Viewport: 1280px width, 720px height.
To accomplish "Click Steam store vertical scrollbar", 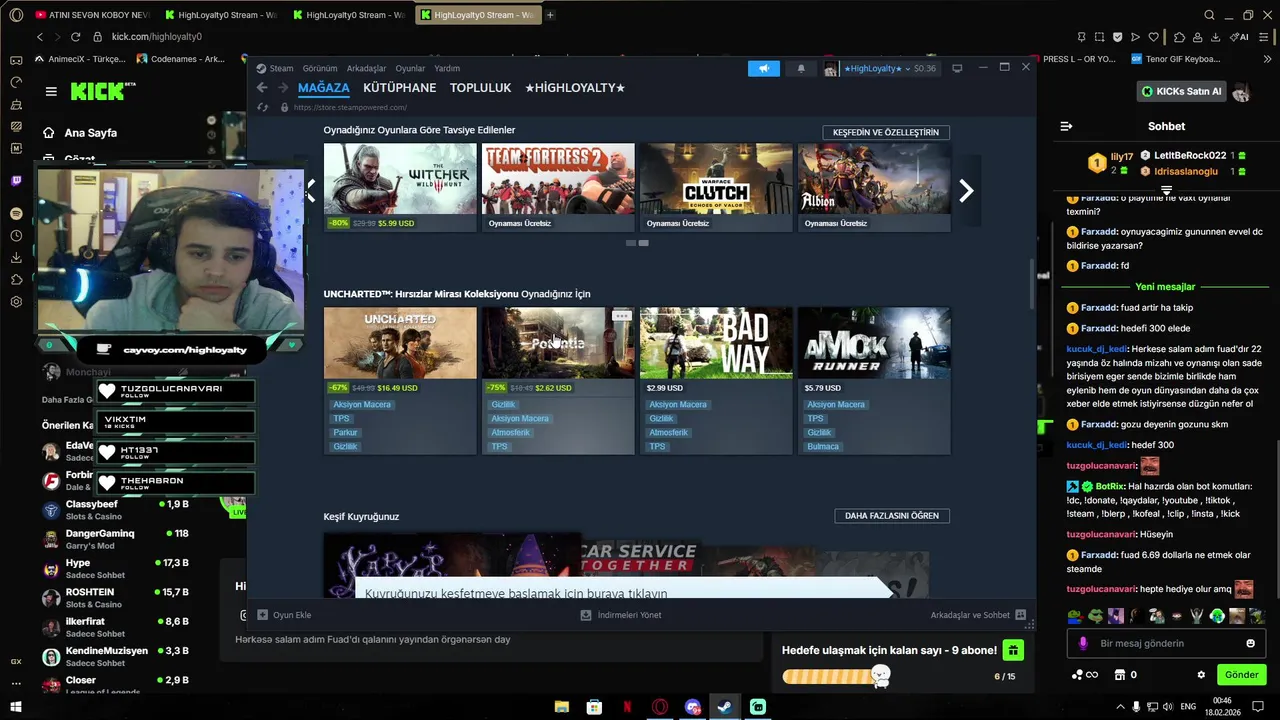I will point(1031,284).
